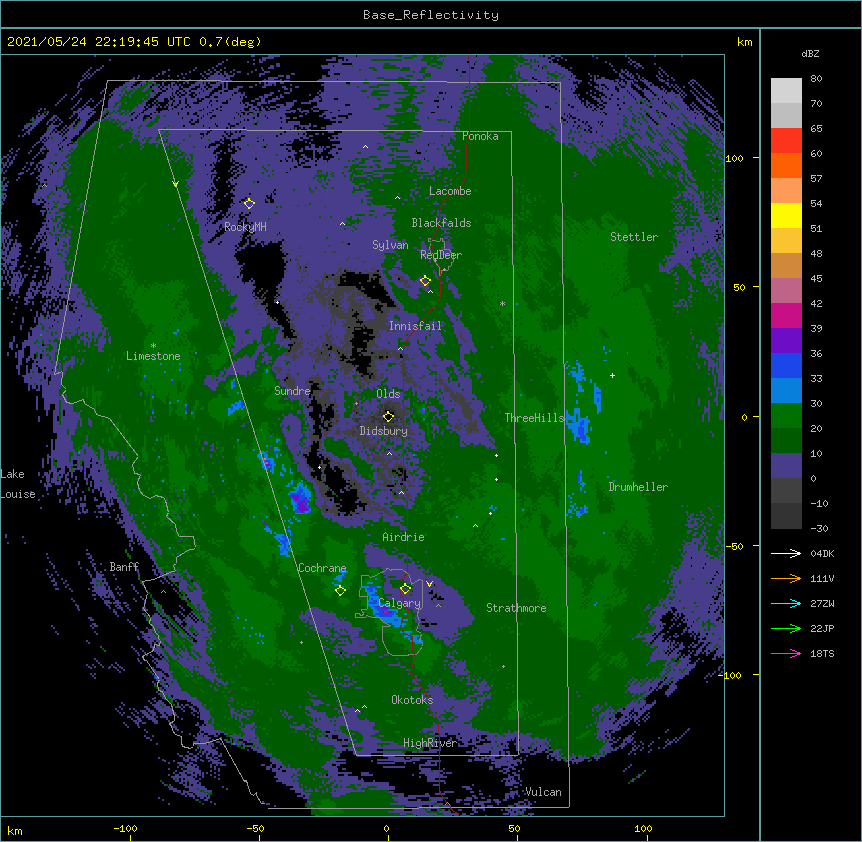This screenshot has width=862, height=842.
Task: Click the Limestone label
Action: 153,356
